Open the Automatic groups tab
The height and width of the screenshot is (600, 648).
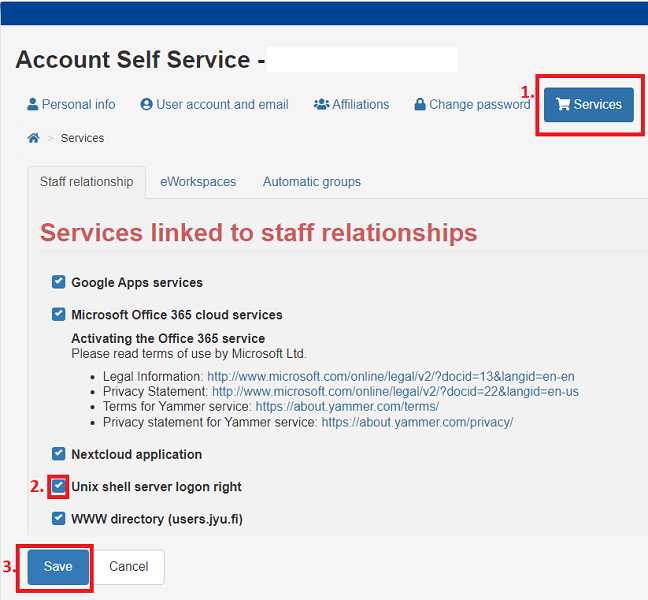(x=311, y=182)
